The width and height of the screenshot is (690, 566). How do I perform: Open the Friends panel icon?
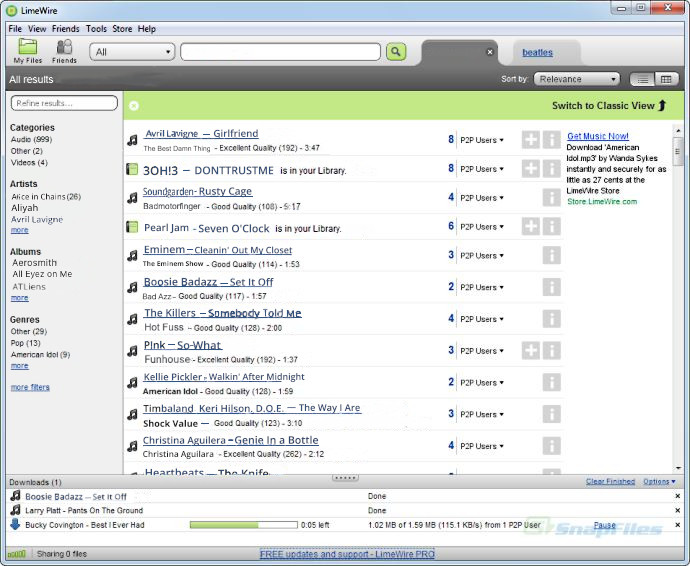(x=64, y=51)
